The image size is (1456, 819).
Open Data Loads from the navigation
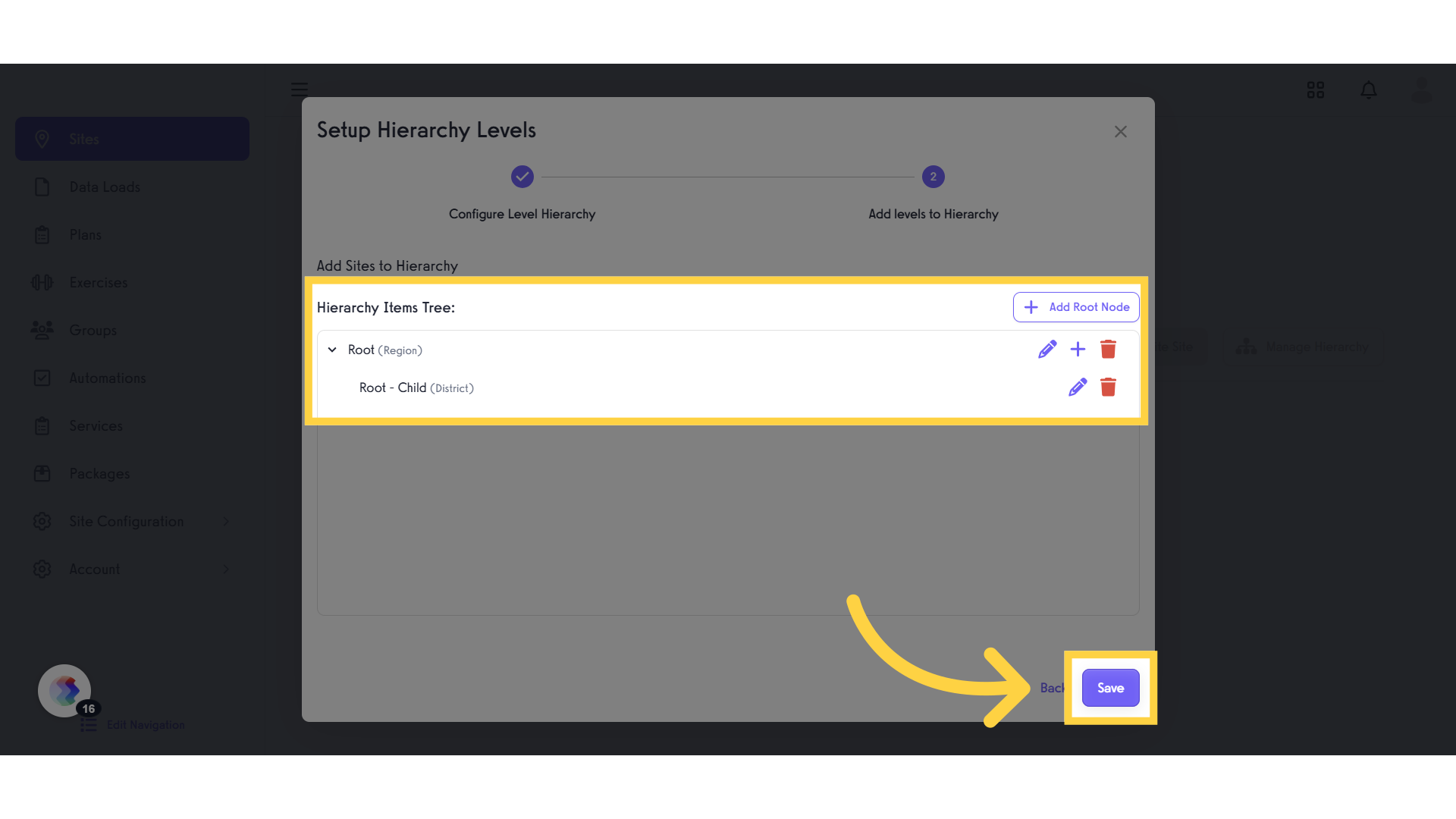tap(104, 187)
